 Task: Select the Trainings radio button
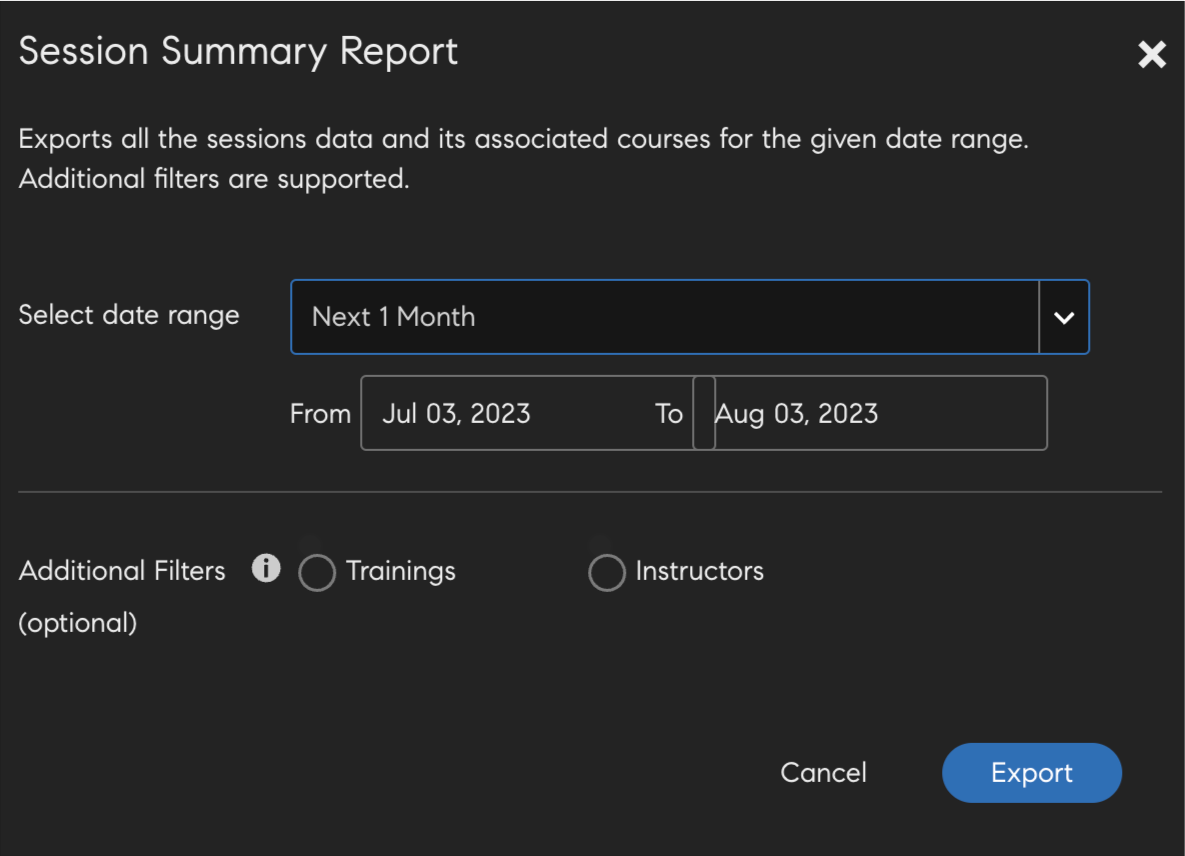tap(317, 573)
